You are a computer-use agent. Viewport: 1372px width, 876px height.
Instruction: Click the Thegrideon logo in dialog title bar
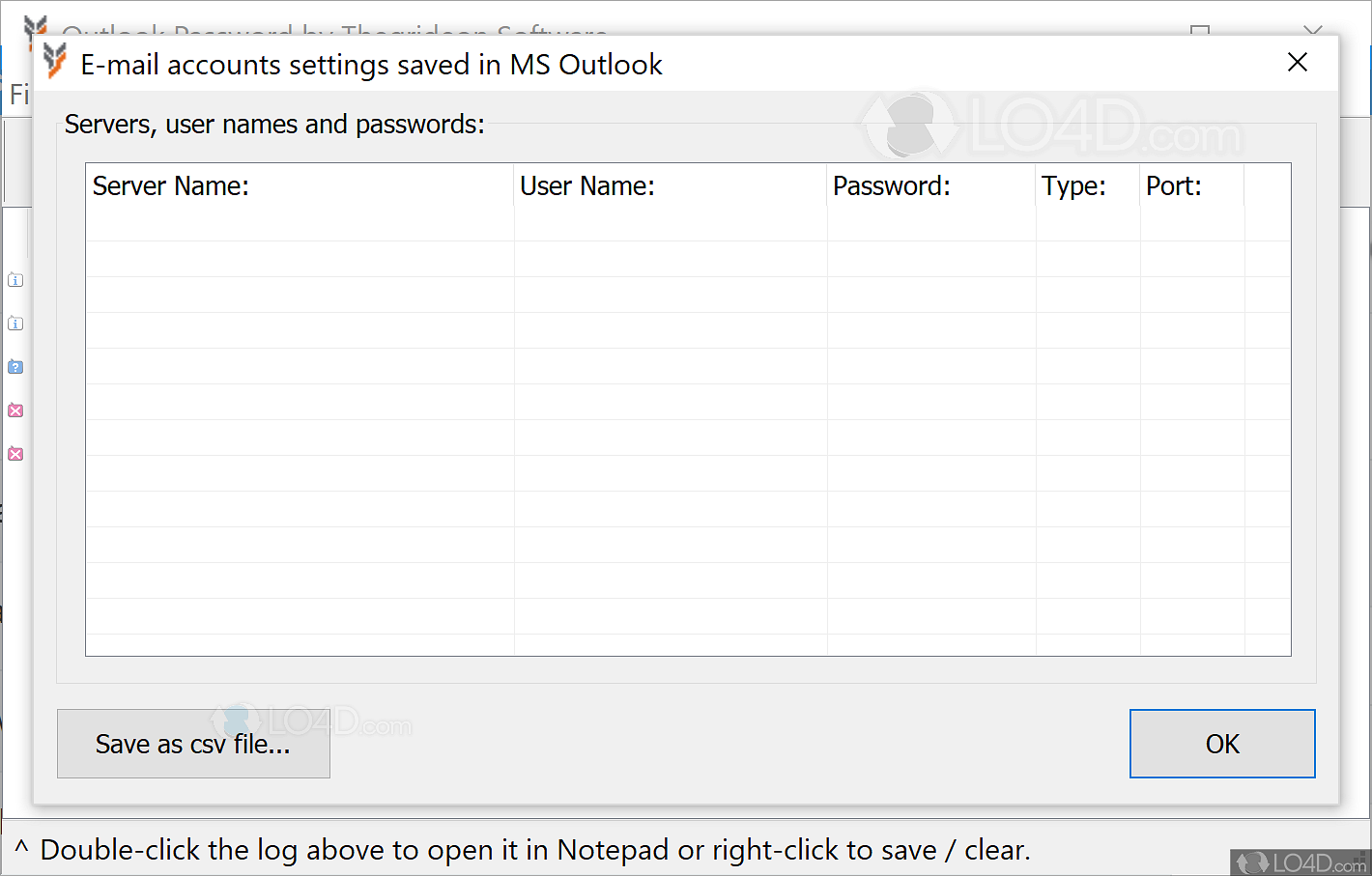pyautogui.click(x=53, y=62)
